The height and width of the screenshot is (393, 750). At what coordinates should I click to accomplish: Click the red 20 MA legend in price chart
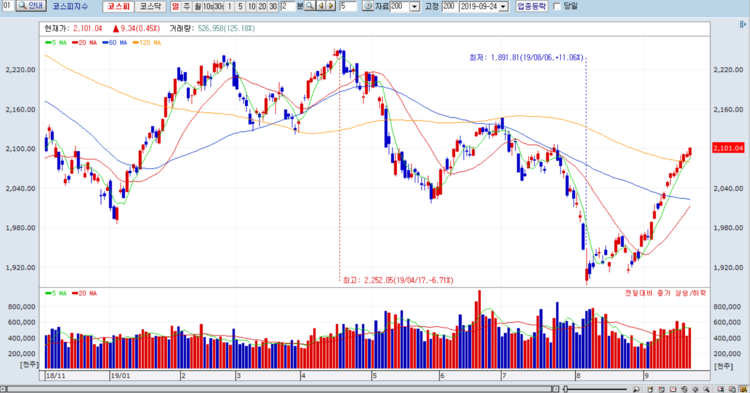[85, 43]
